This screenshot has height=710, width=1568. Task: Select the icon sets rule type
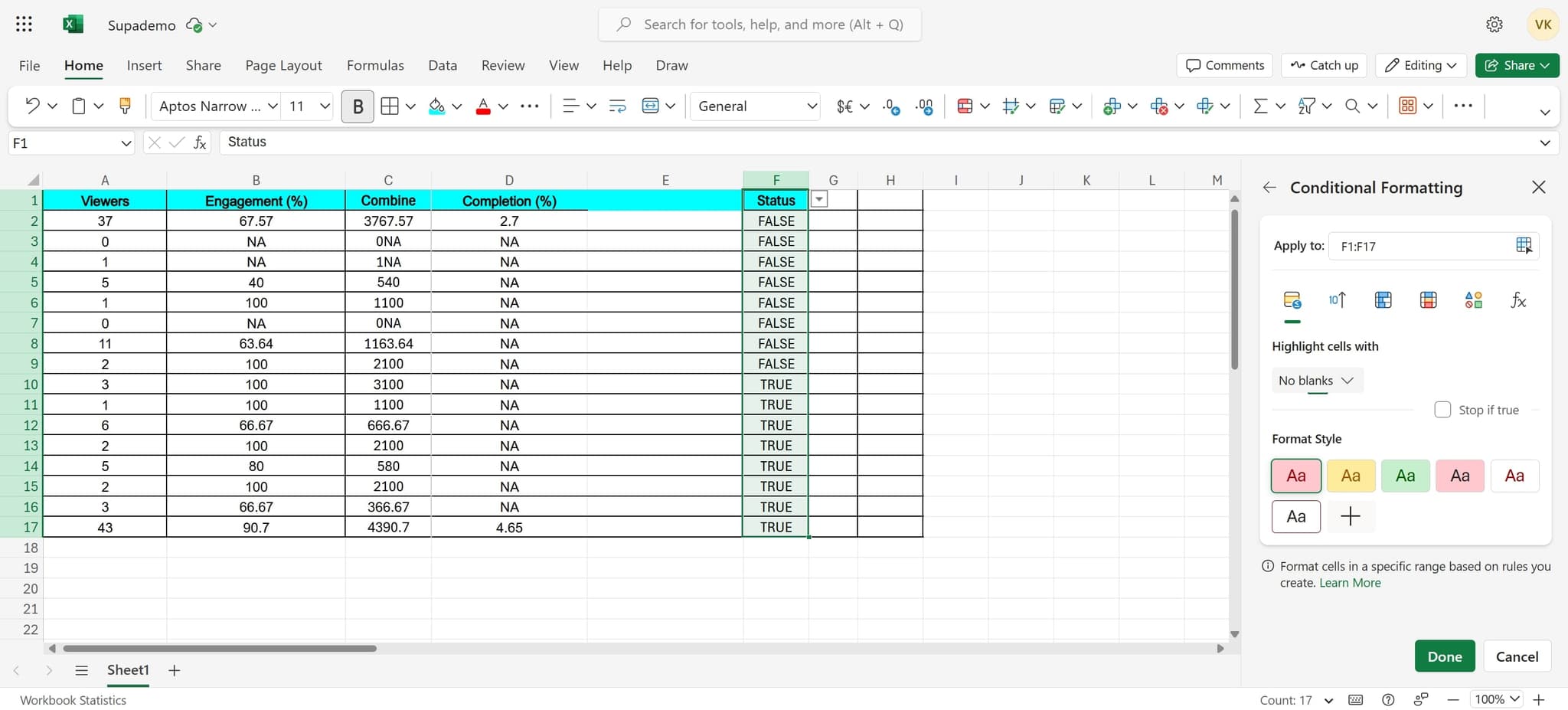pyautogui.click(x=1473, y=299)
